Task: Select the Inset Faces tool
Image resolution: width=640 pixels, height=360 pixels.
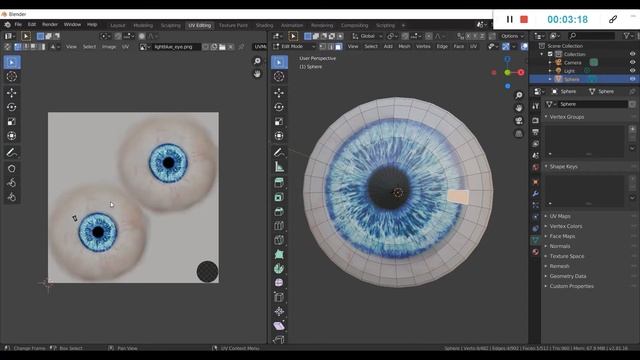Action: [279, 197]
